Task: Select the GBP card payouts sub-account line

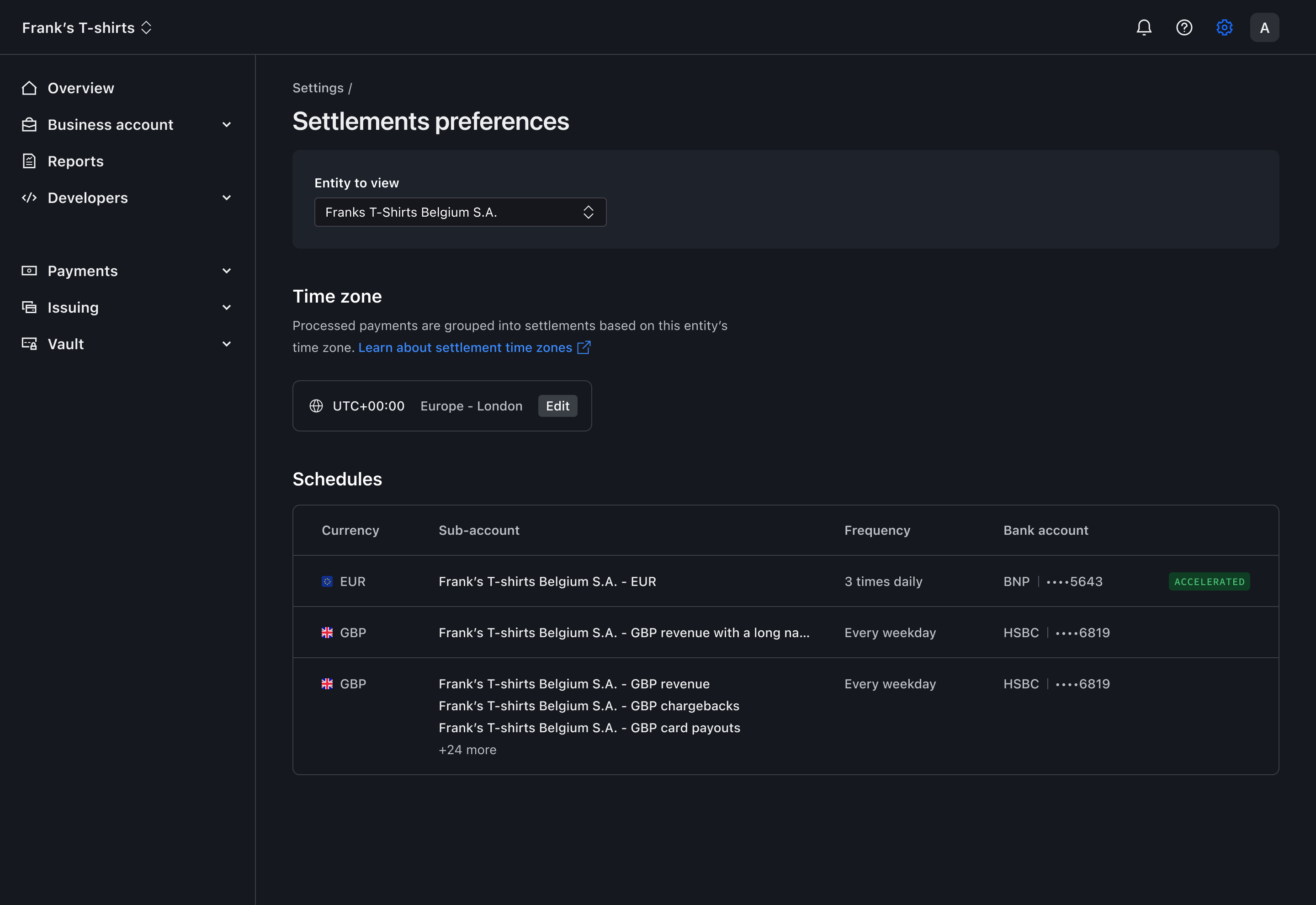Action: click(589, 728)
